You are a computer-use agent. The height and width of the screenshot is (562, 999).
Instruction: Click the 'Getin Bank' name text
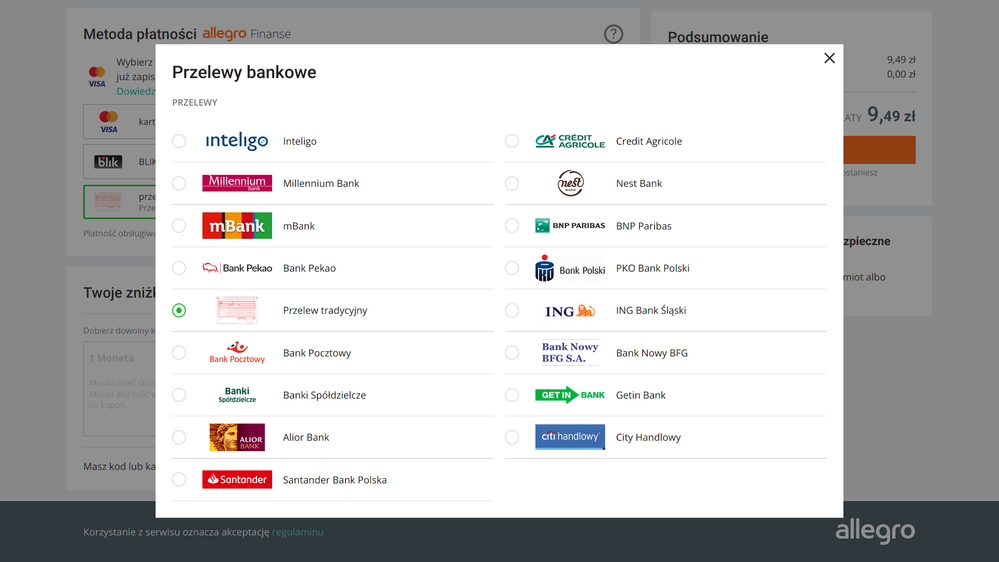[640, 395]
